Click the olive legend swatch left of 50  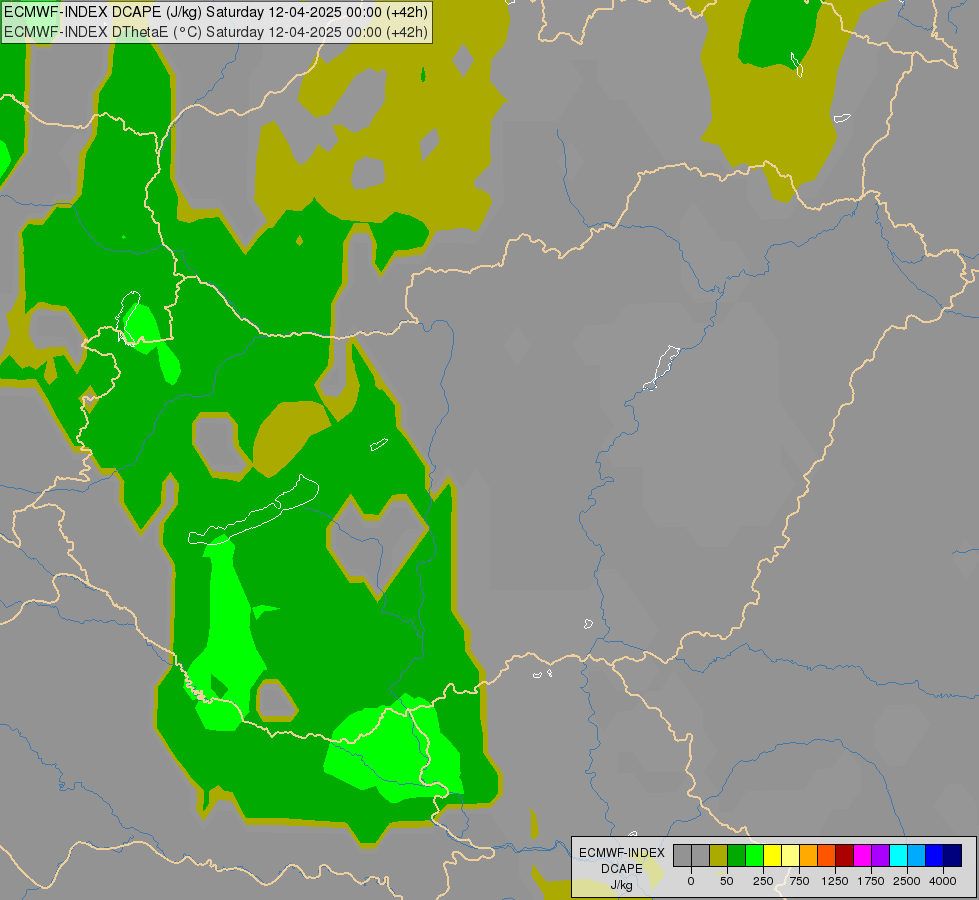click(718, 856)
